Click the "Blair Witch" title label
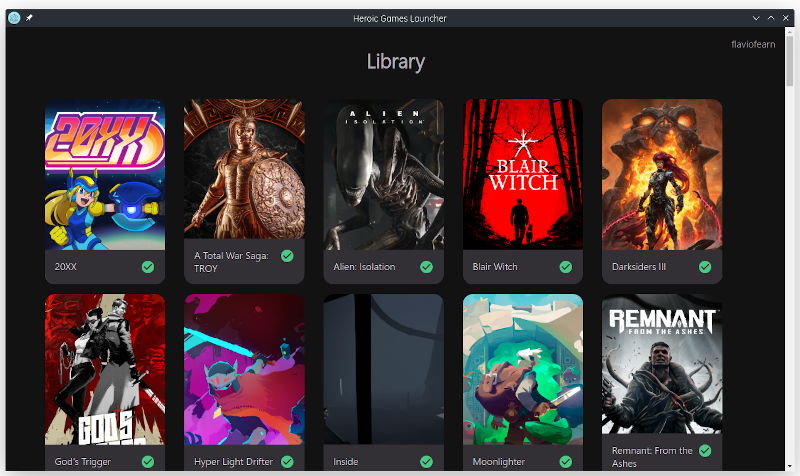Viewport: 800px width, 476px height. tap(495, 267)
